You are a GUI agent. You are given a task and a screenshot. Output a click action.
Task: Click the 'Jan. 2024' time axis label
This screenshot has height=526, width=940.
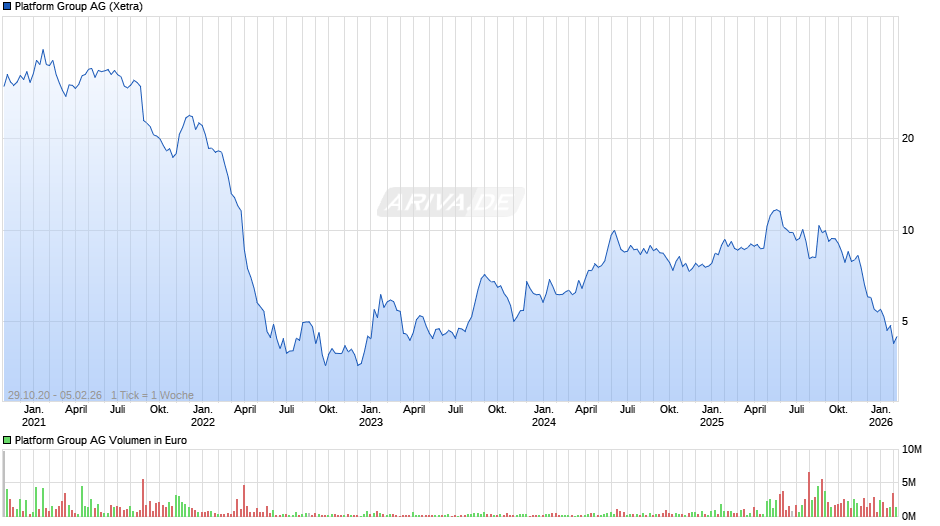[544, 416]
